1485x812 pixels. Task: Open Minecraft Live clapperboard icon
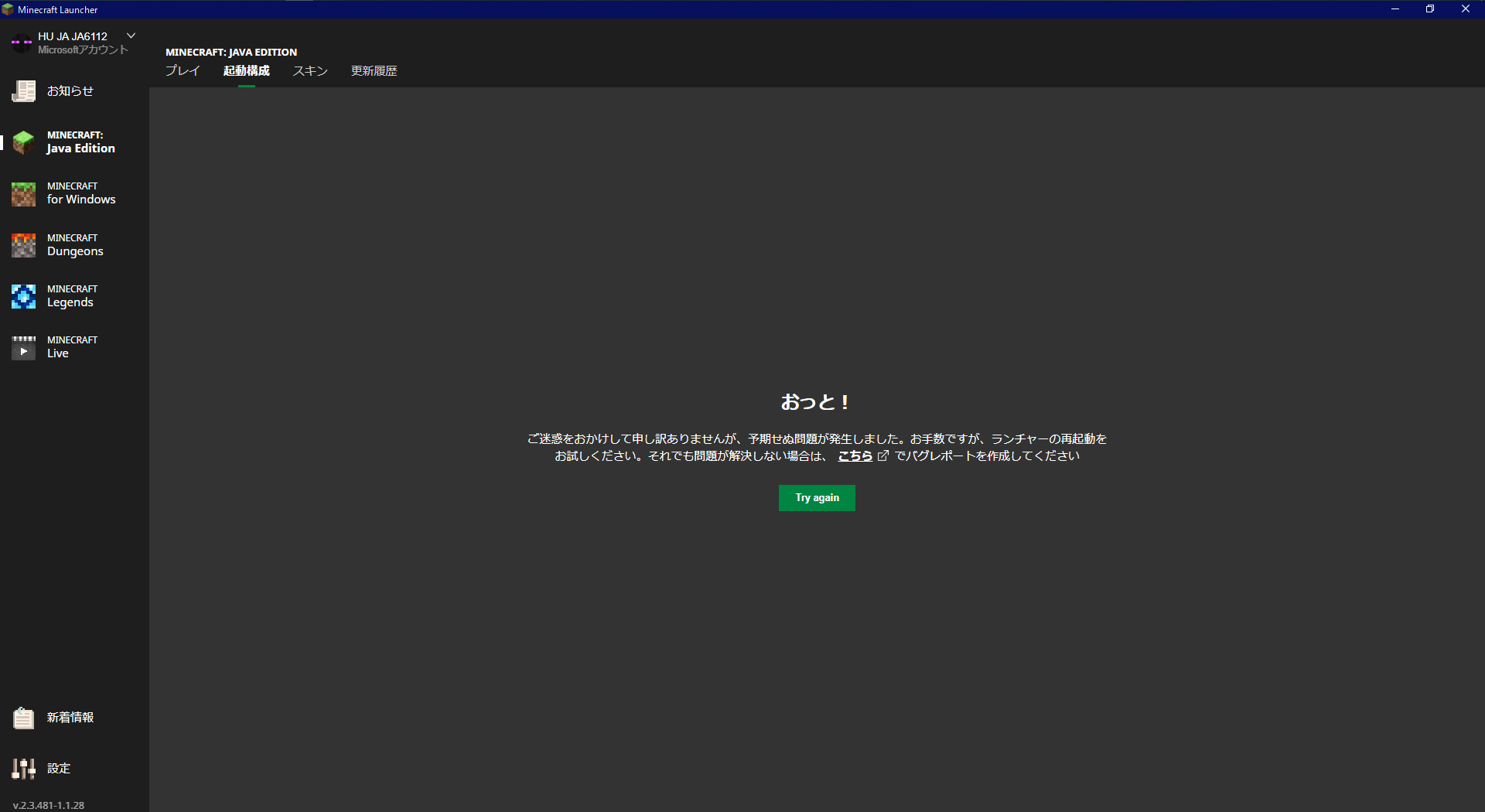(23, 347)
